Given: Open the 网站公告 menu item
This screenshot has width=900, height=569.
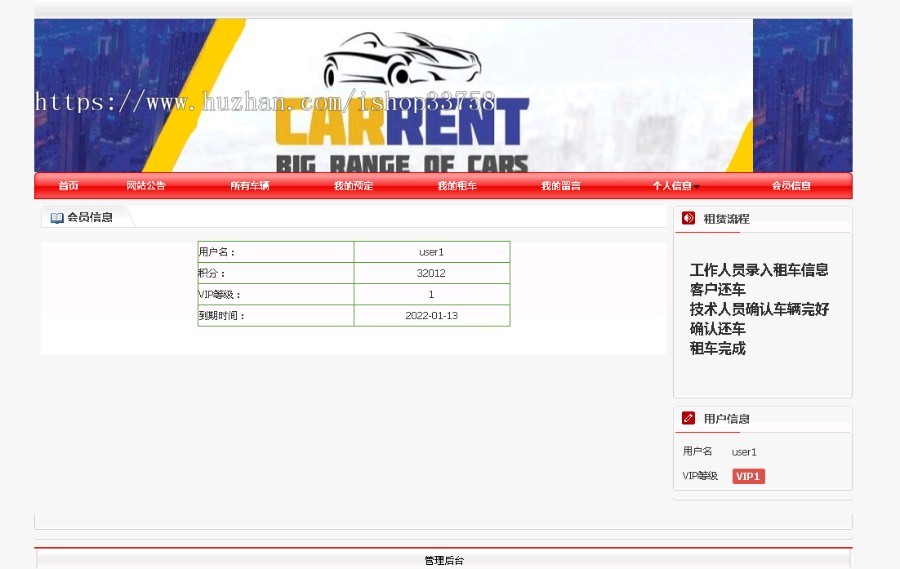Looking at the screenshot, I should (x=146, y=185).
